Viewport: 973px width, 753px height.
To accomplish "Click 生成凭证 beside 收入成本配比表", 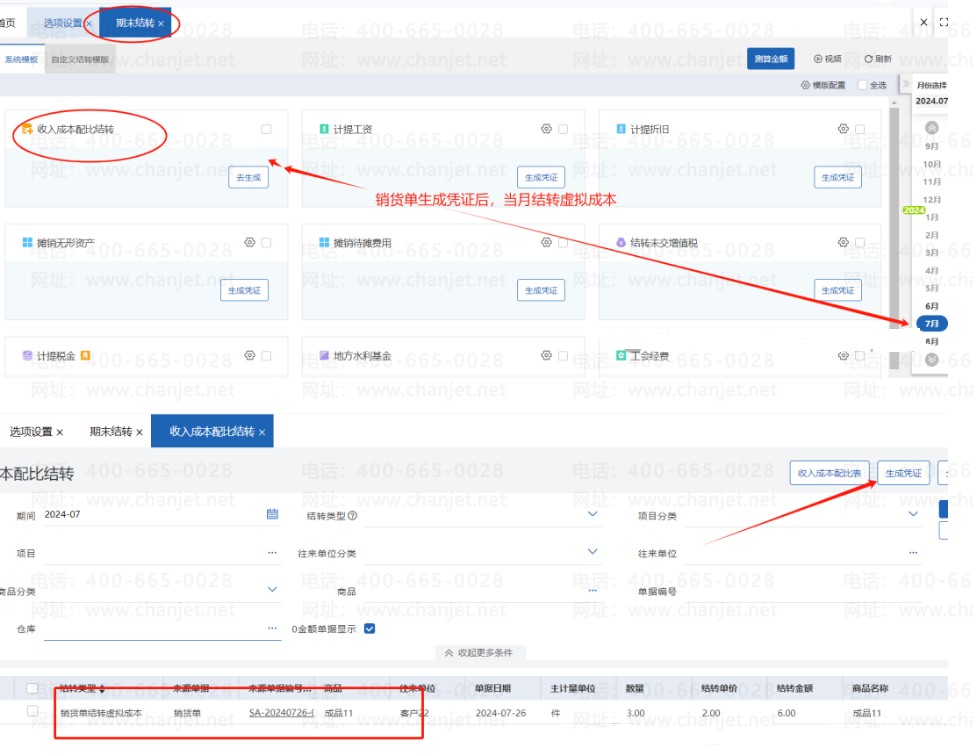I will (x=903, y=473).
